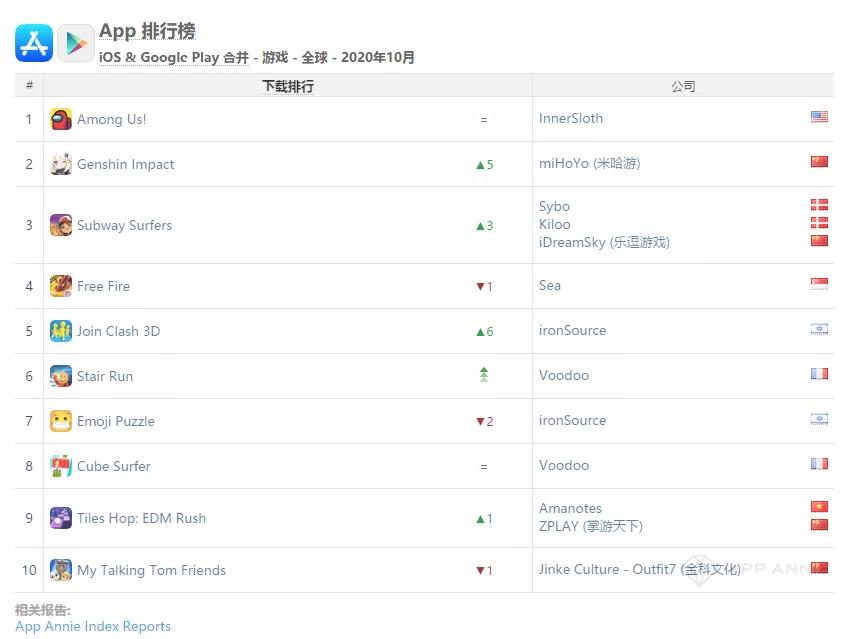Viewport: 842px width, 639px height.
Task: Click the Denmark flag beside Sybo
Action: [819, 205]
